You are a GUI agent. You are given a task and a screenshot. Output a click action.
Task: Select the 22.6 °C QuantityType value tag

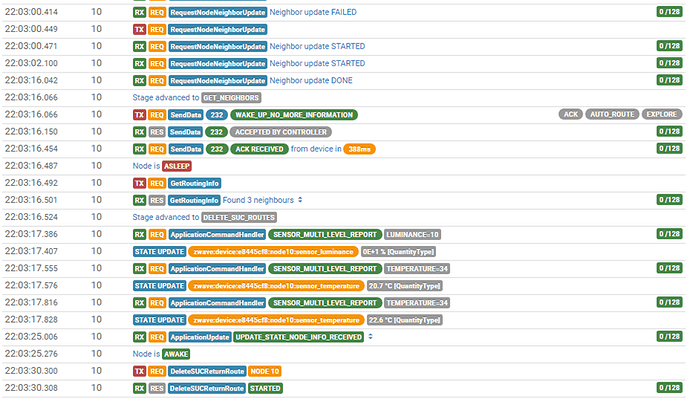tap(404, 320)
